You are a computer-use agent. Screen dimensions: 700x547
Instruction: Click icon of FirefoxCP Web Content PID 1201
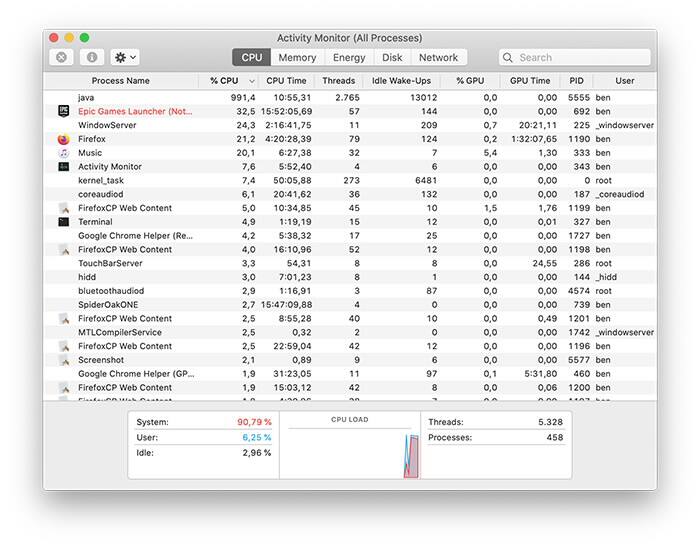(x=64, y=318)
